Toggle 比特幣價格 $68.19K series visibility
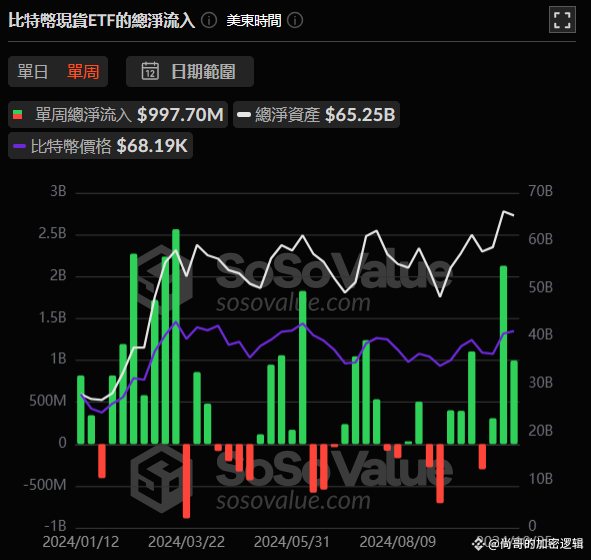Image resolution: width=591 pixels, height=560 pixels. click(x=100, y=146)
